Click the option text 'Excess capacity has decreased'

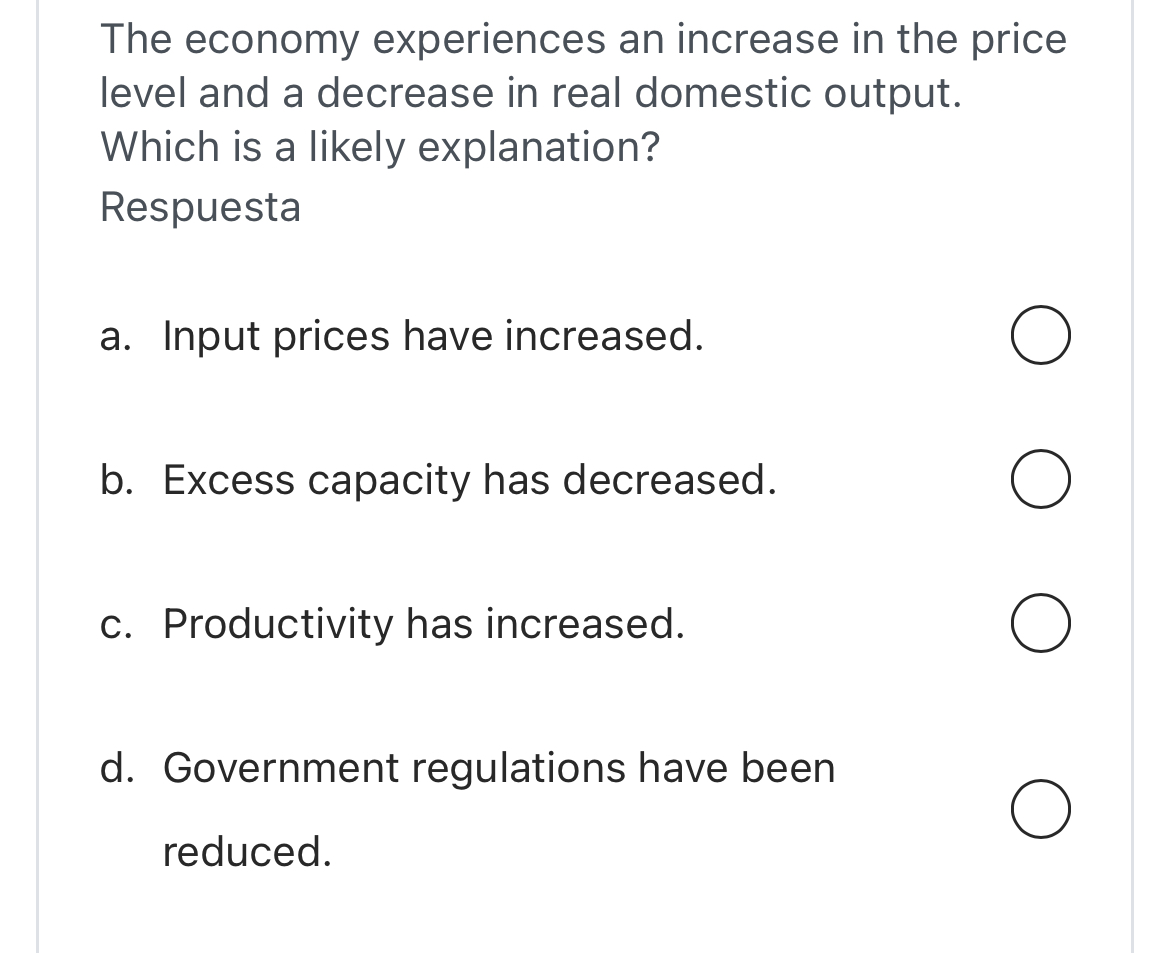click(x=470, y=481)
